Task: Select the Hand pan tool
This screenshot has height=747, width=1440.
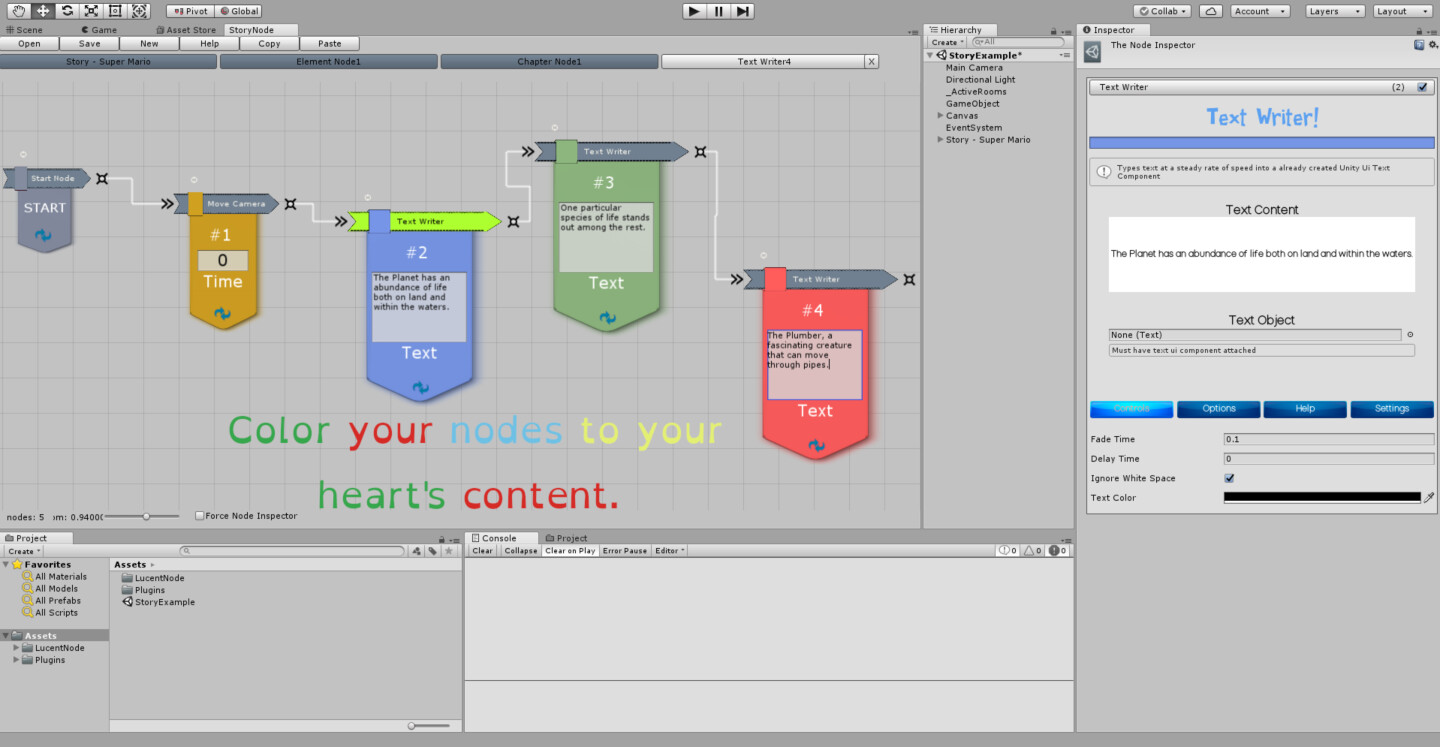Action: click(x=17, y=10)
